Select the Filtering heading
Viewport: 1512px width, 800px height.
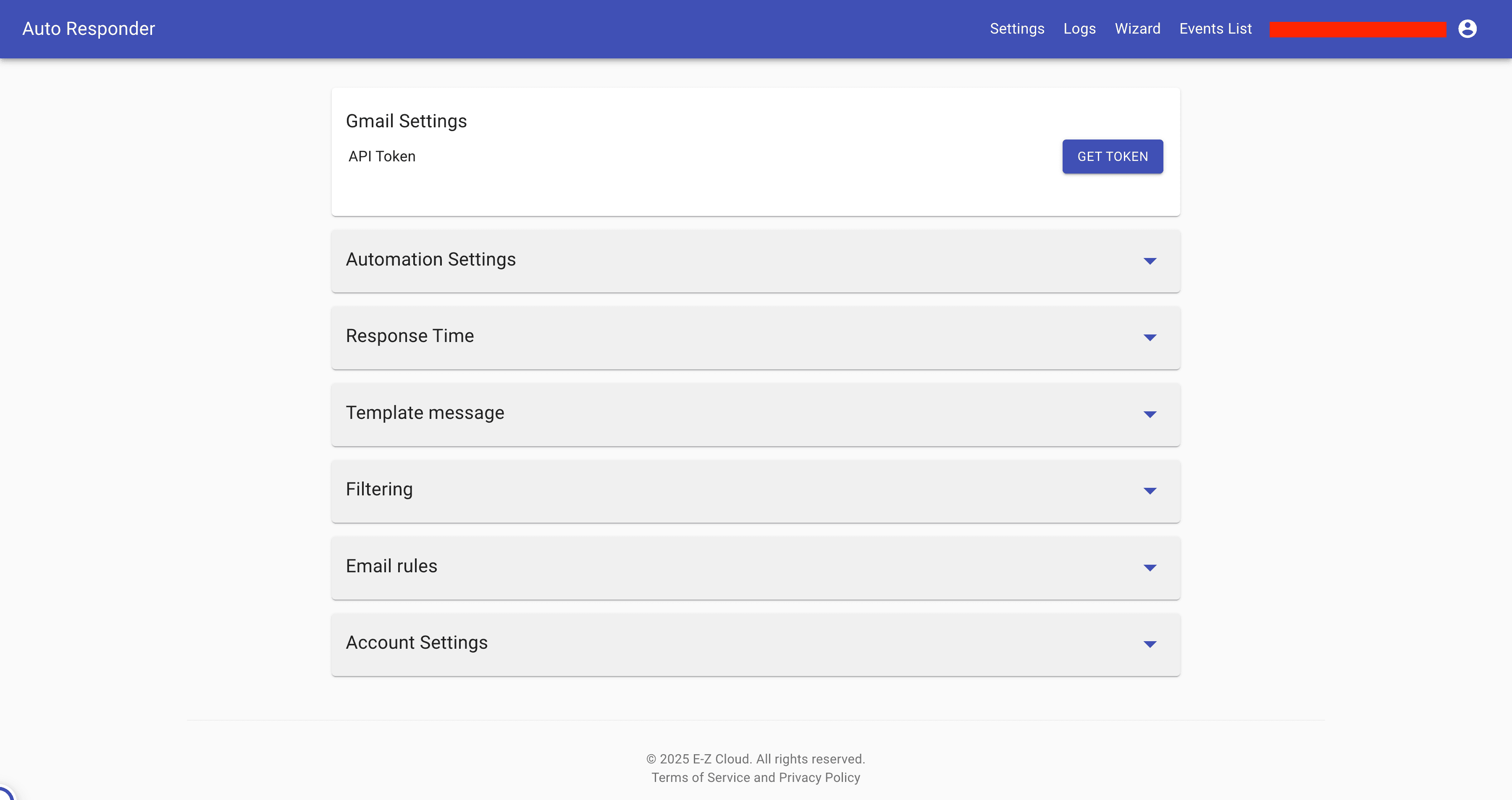coord(379,489)
